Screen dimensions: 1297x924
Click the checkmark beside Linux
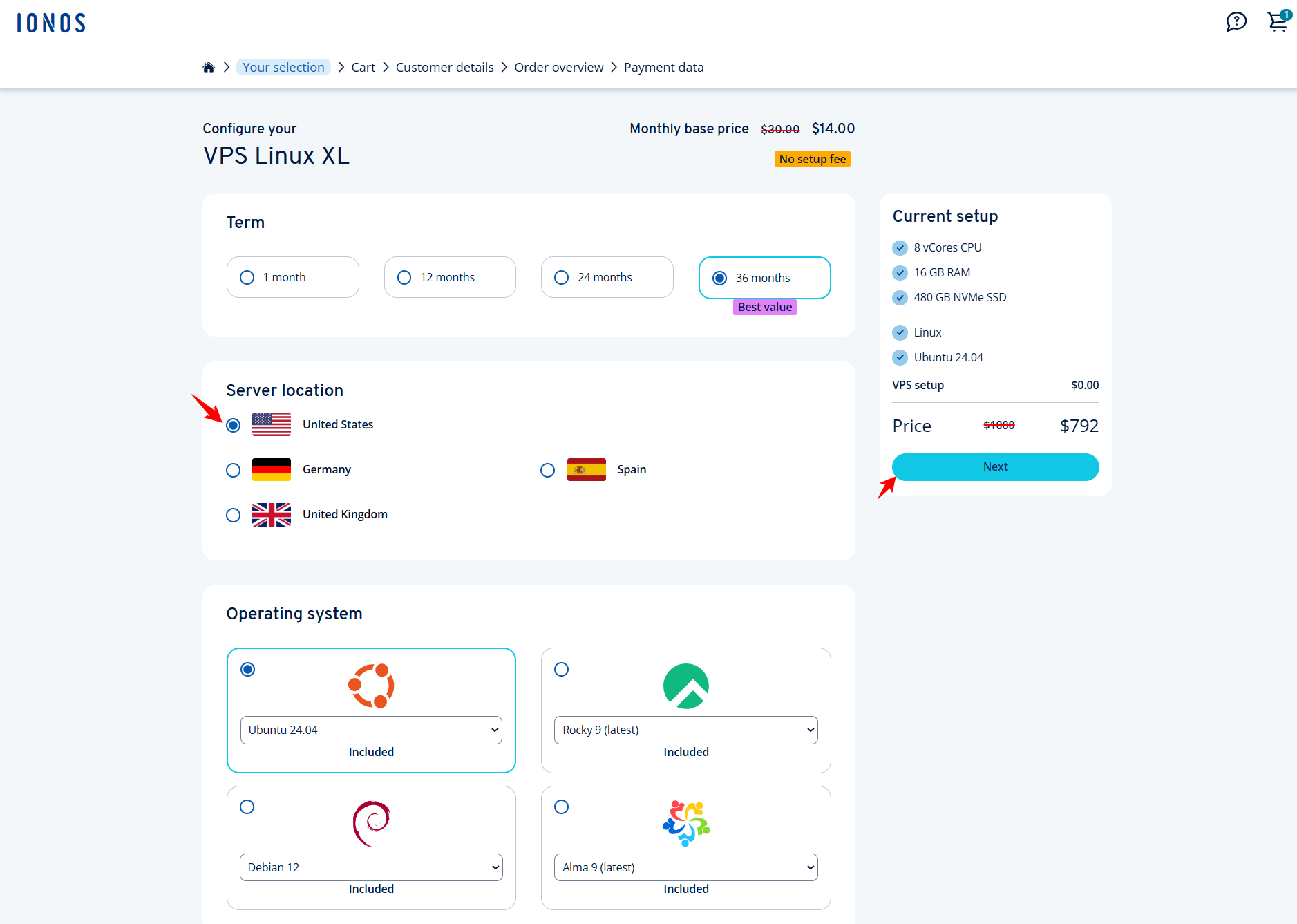tap(900, 332)
